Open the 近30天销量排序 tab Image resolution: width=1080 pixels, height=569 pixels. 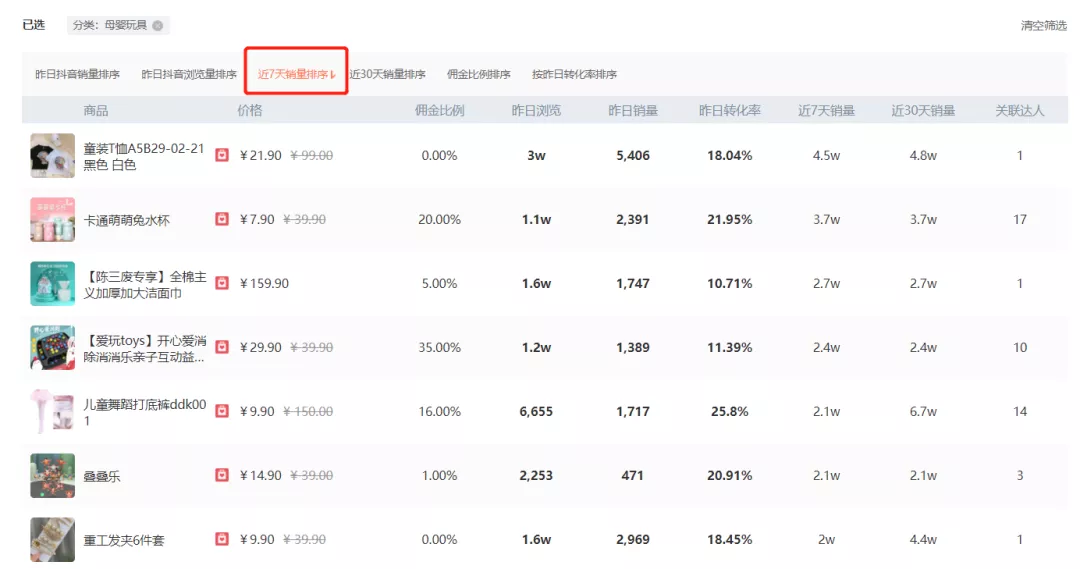coord(388,74)
